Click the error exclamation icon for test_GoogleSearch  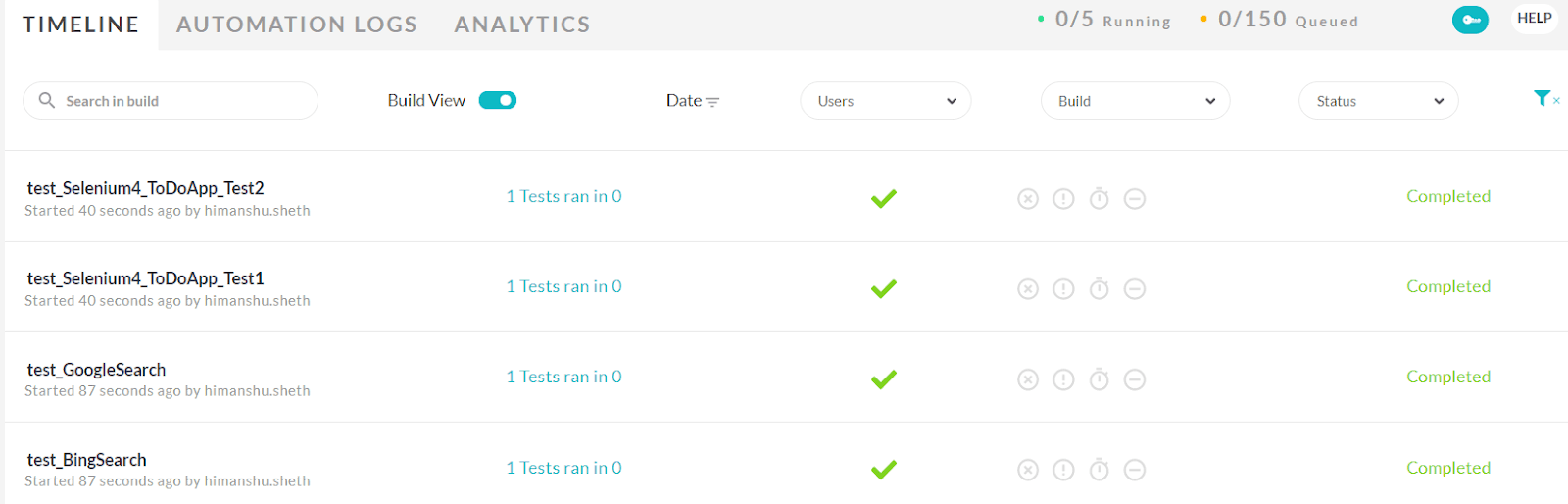1063,379
